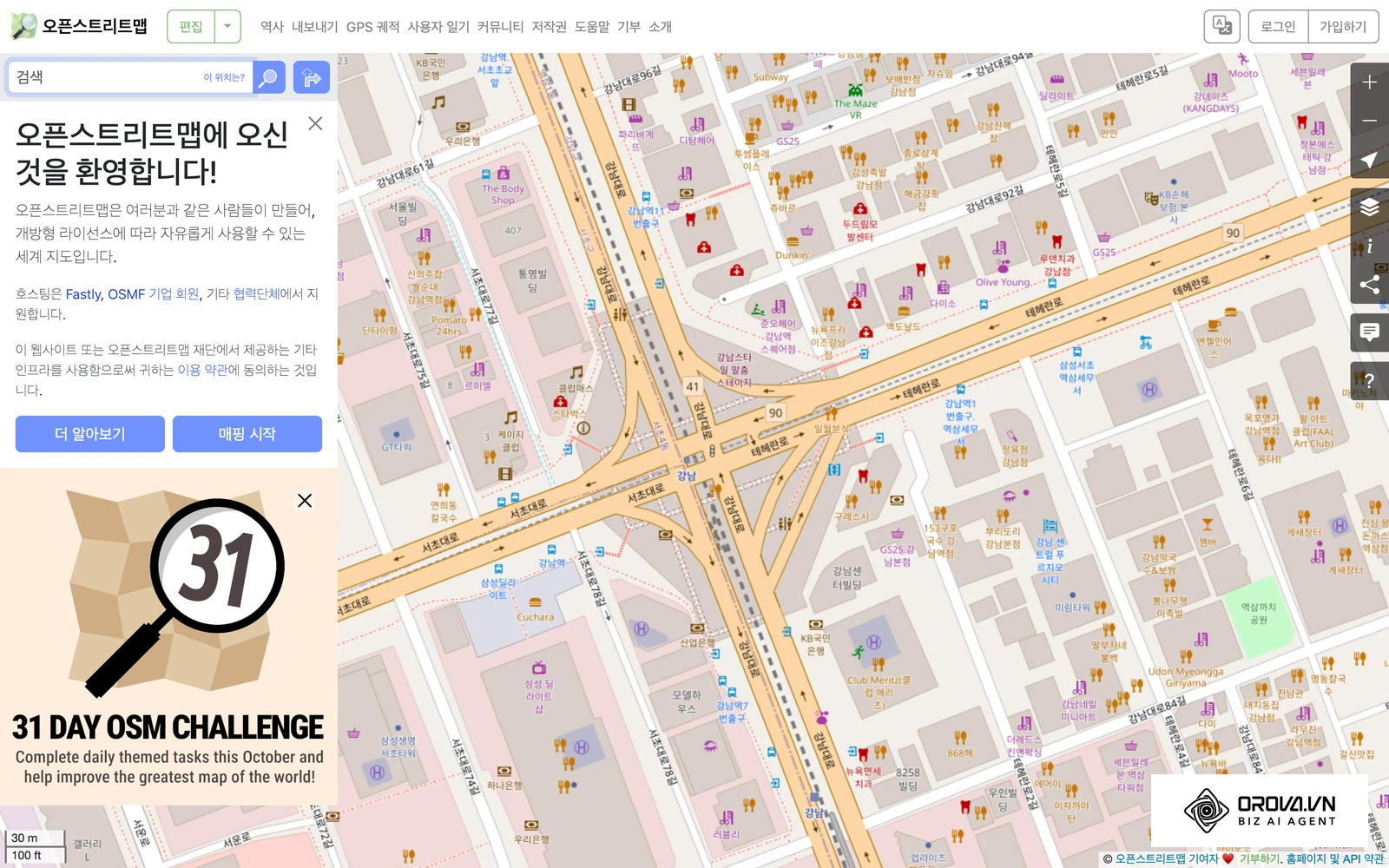
Task: Open 사용자 일기 menu item
Action: coord(438,27)
